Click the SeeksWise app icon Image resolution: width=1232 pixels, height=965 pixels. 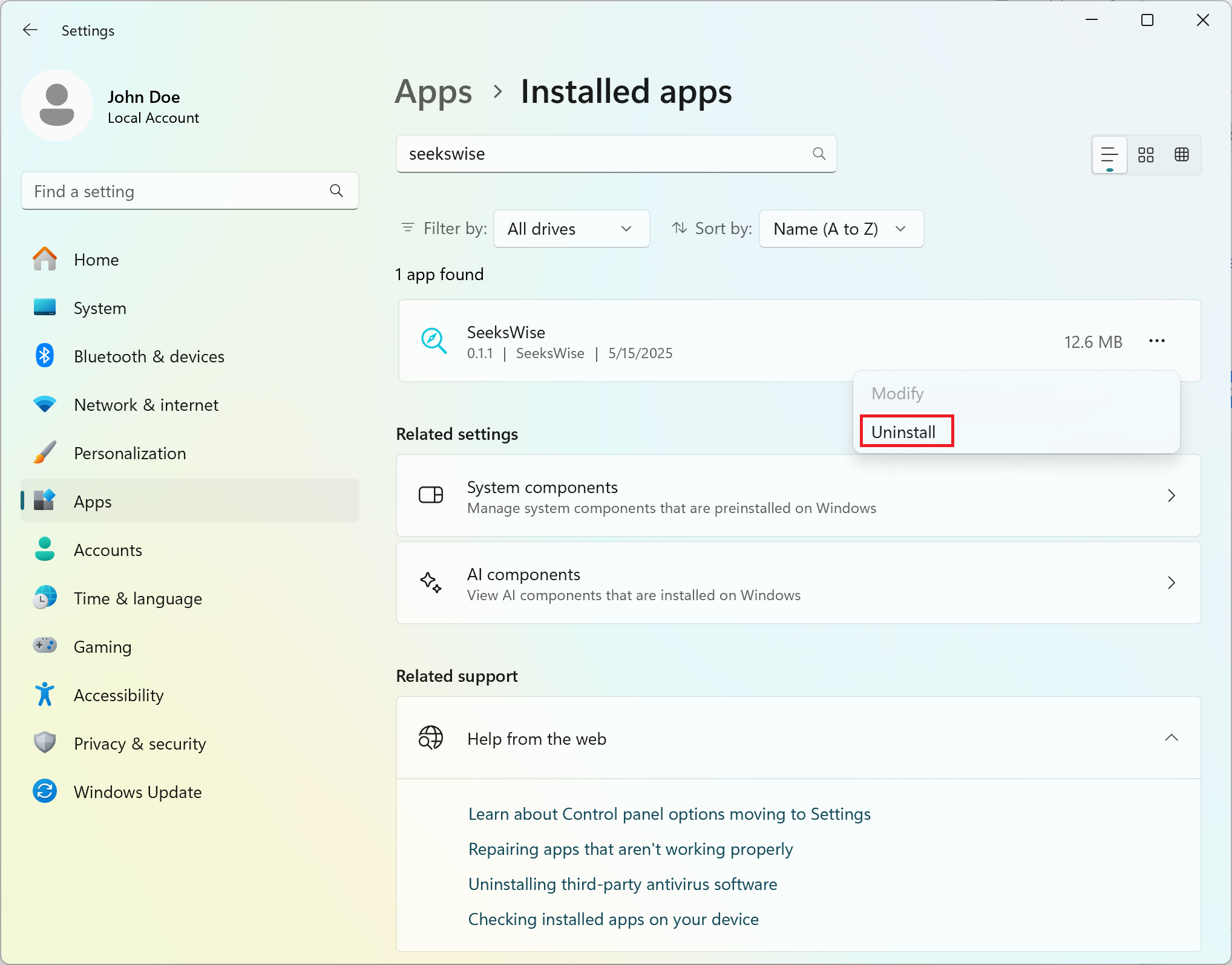(434, 341)
